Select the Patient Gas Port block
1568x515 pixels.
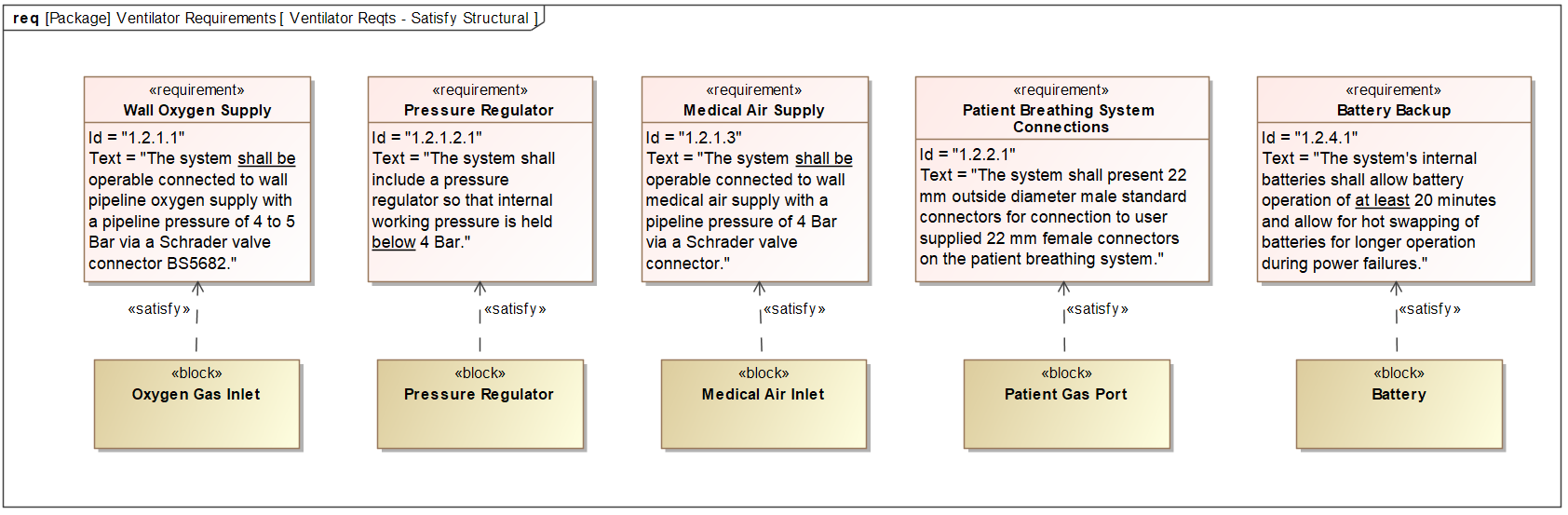click(x=1066, y=404)
